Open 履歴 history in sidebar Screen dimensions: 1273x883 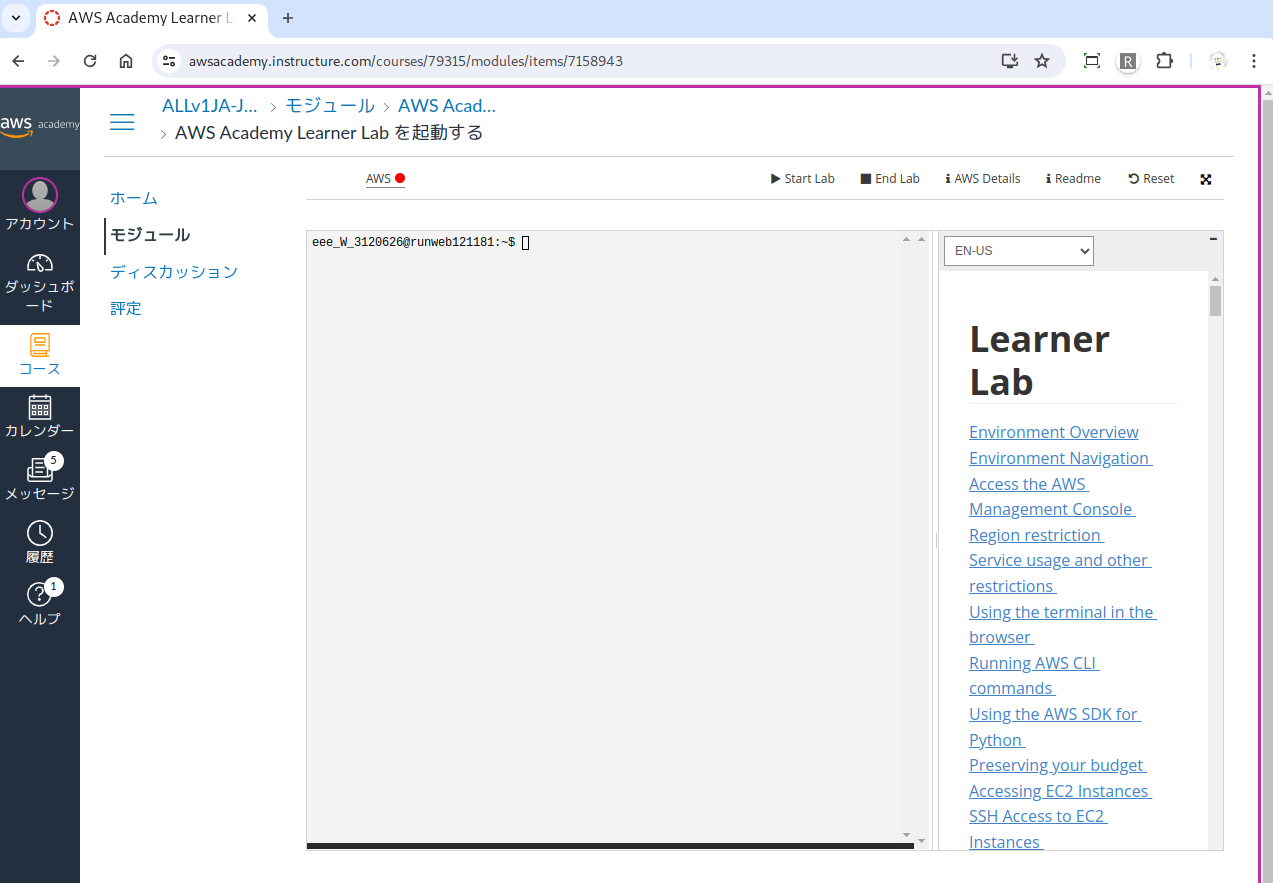click(x=40, y=543)
